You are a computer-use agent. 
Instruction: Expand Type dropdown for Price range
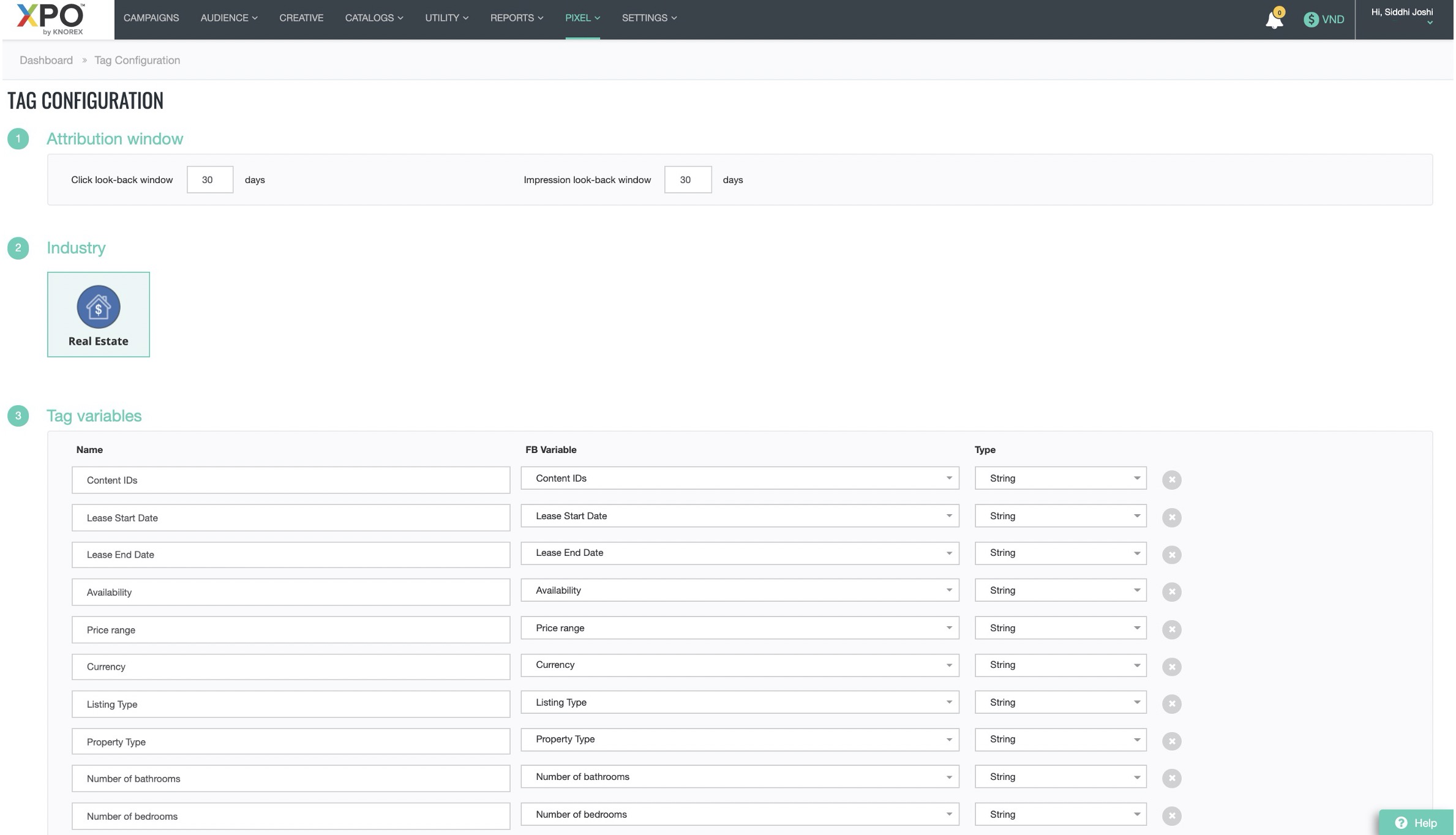1060,628
